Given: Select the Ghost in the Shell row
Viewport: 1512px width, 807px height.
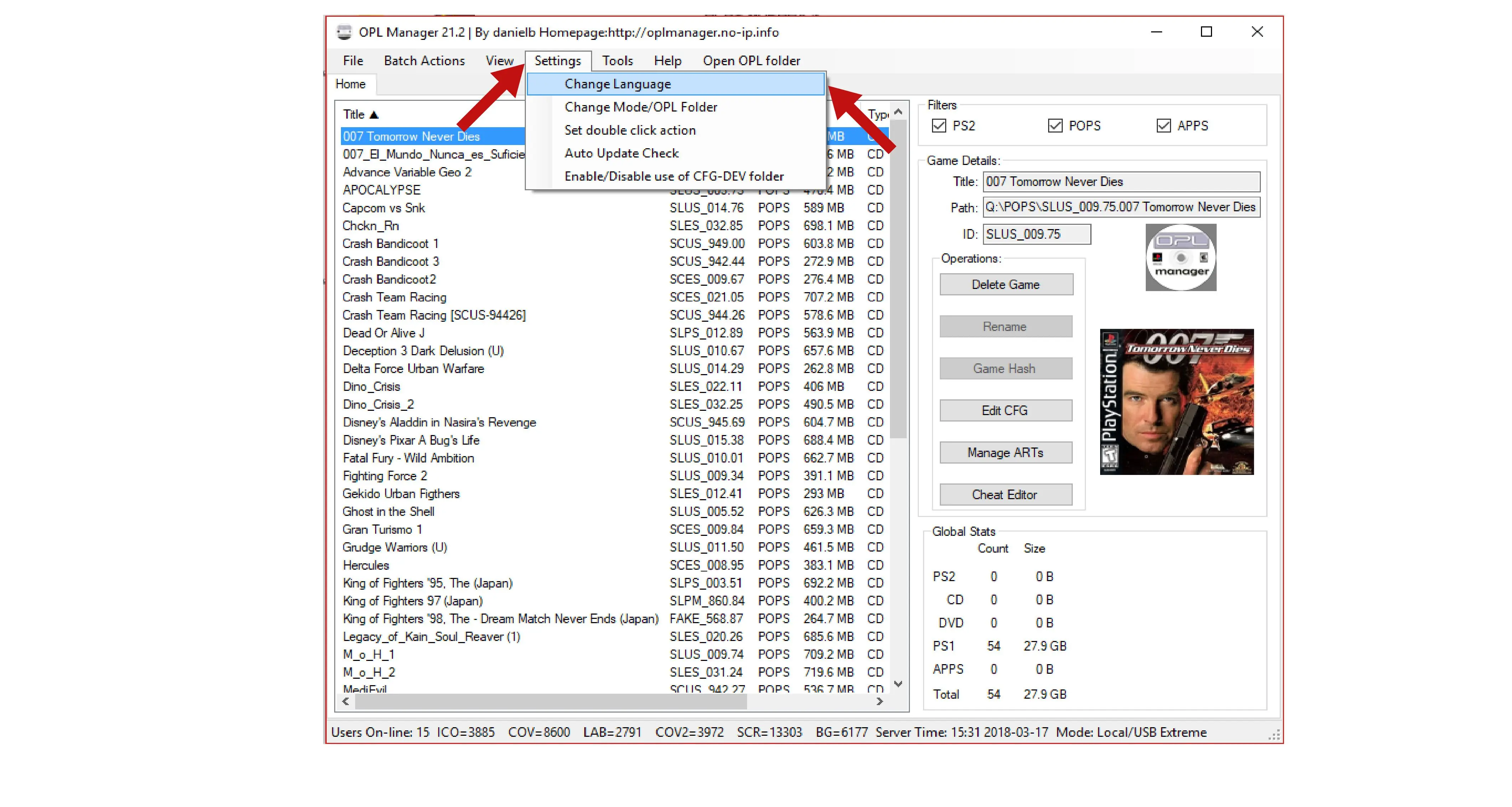Looking at the screenshot, I should pos(615,511).
